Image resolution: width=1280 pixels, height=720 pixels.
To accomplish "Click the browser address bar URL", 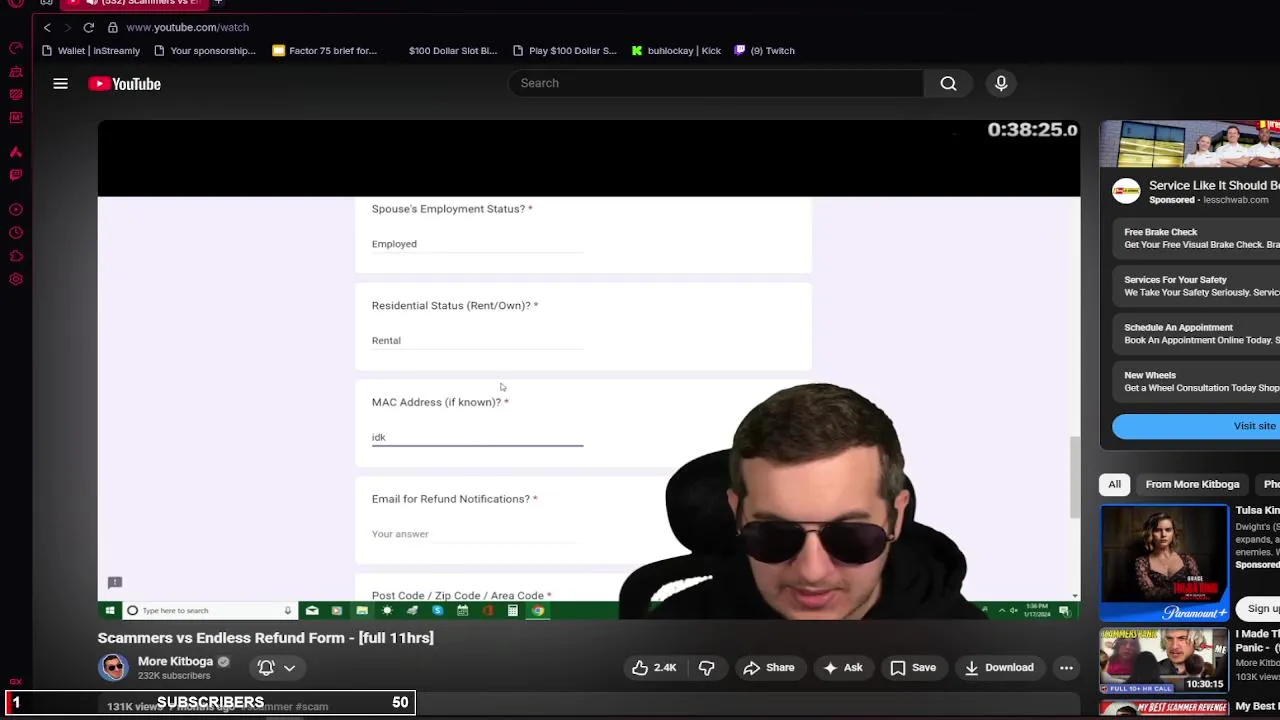I will click(188, 27).
